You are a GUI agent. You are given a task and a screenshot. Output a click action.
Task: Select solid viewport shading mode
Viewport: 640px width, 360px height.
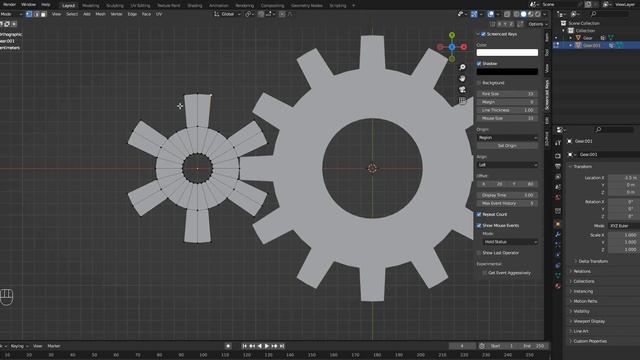[524, 14]
